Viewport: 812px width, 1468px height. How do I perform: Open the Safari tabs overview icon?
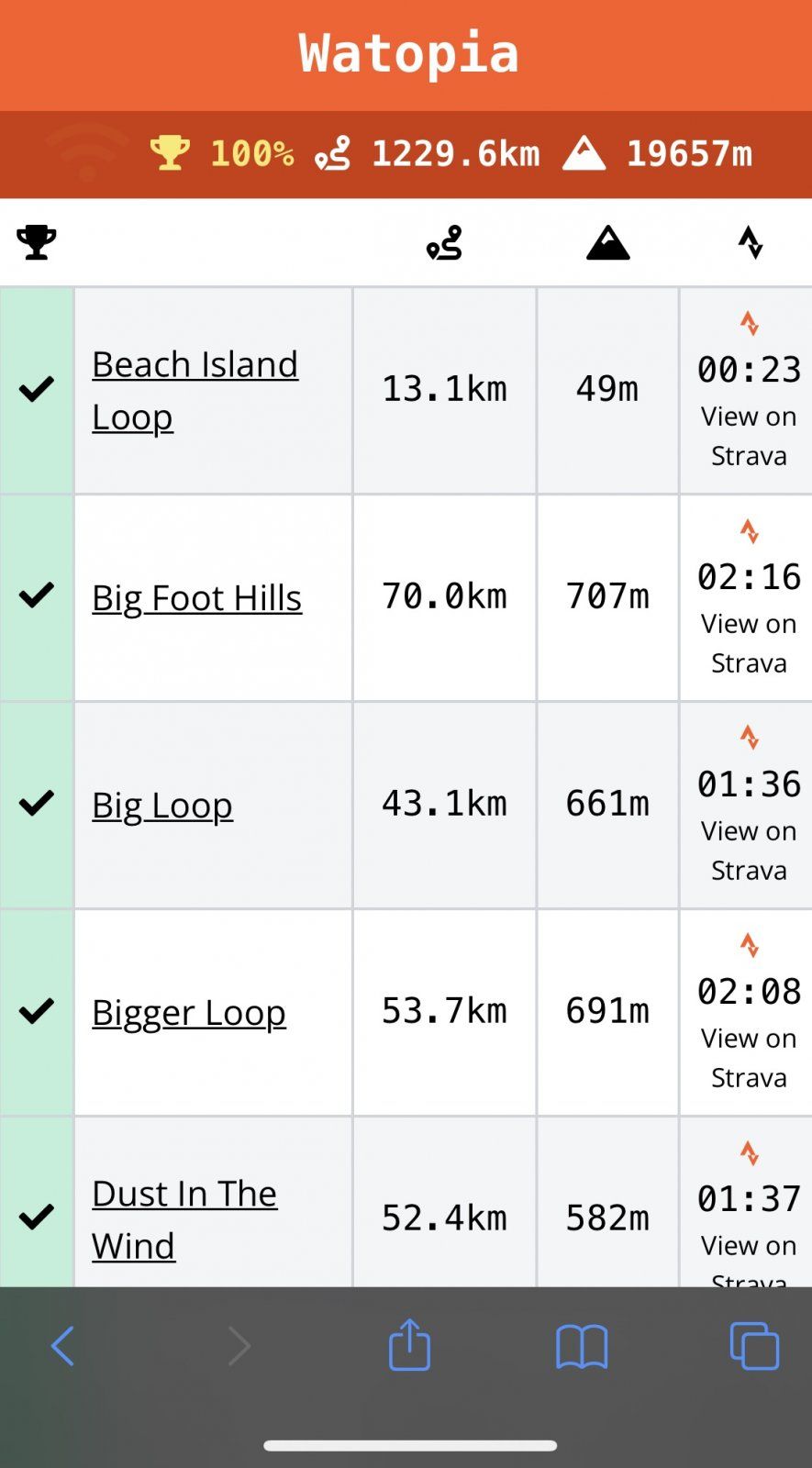coord(754,1347)
